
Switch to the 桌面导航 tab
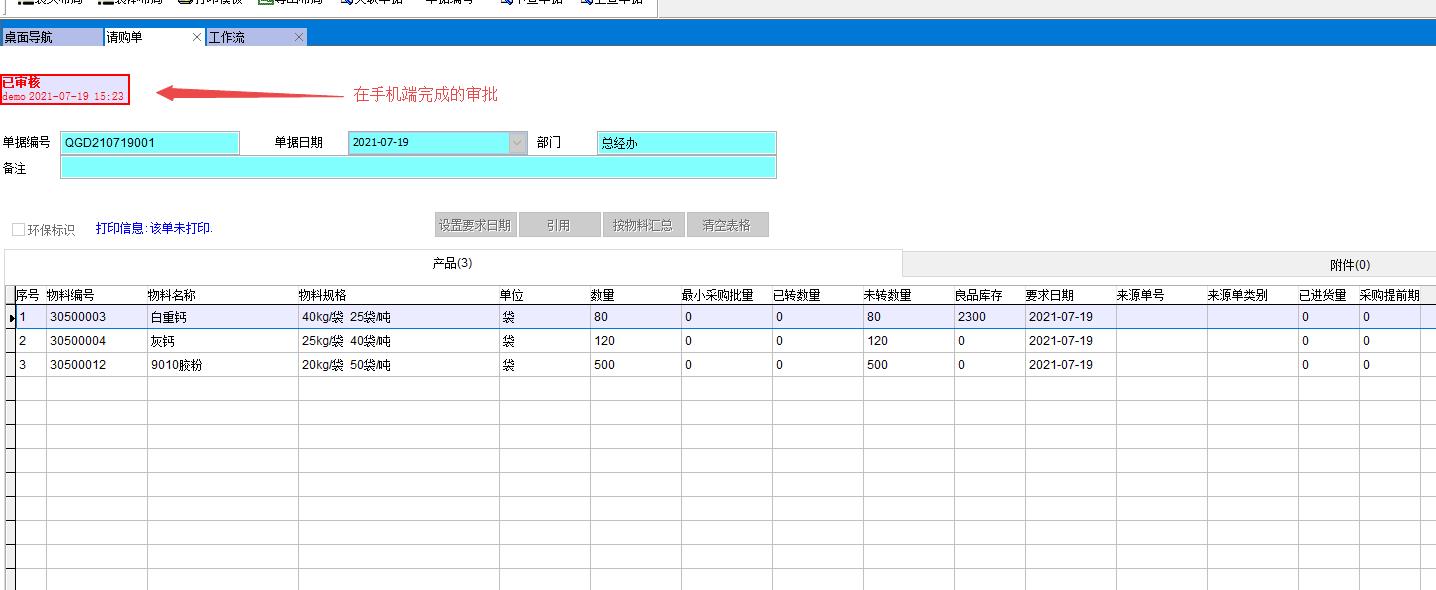pyautogui.click(x=37, y=36)
